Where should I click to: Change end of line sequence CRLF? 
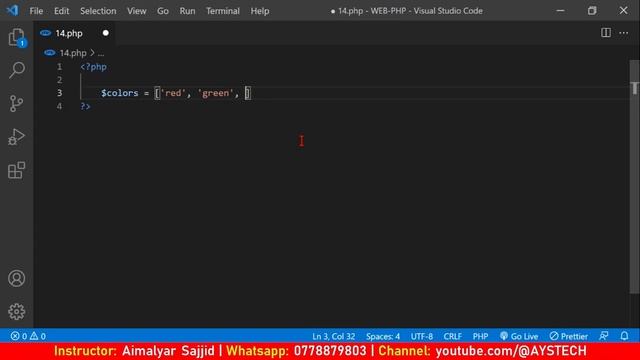452,336
